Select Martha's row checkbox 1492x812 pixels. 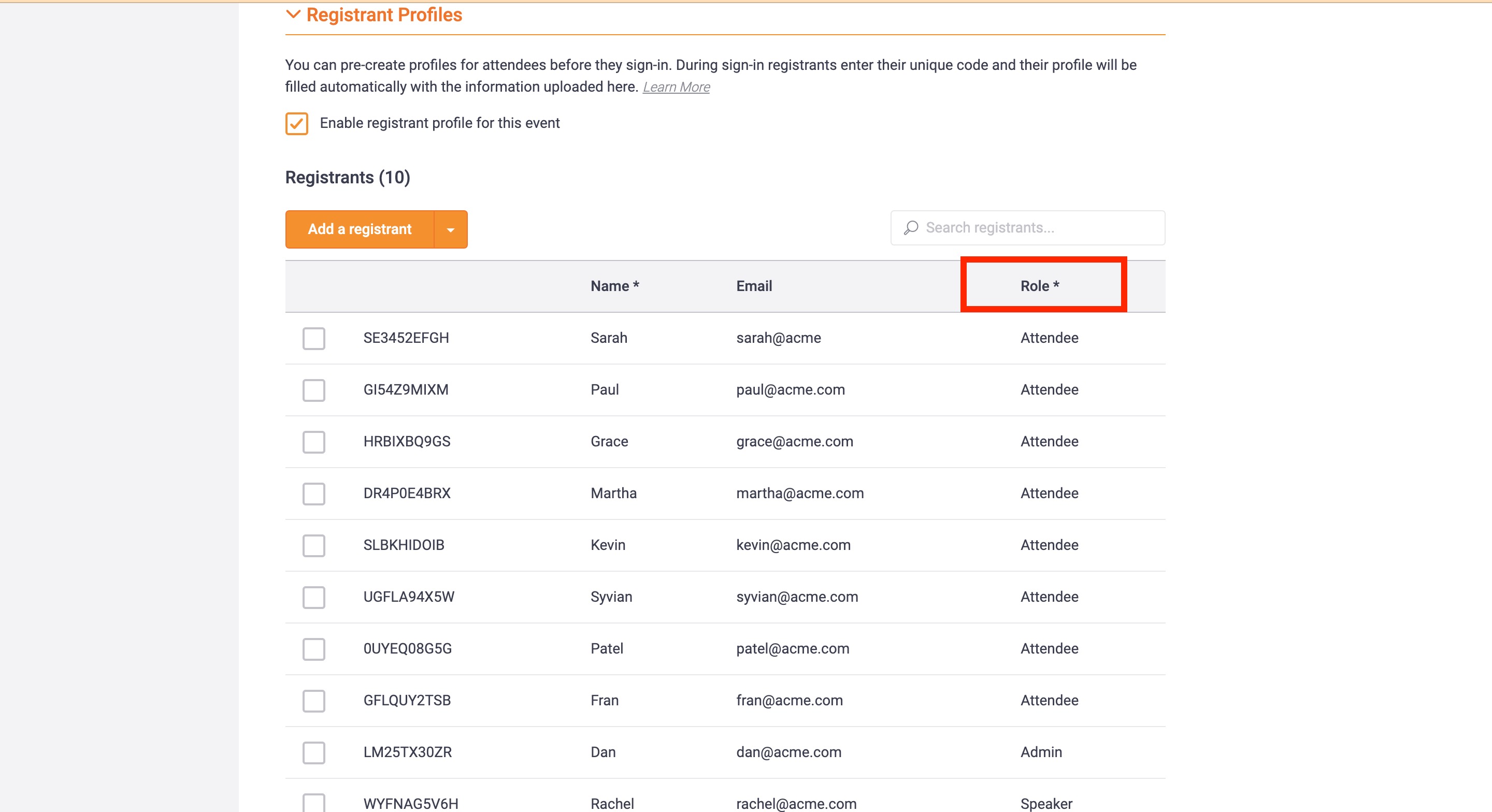[314, 494]
